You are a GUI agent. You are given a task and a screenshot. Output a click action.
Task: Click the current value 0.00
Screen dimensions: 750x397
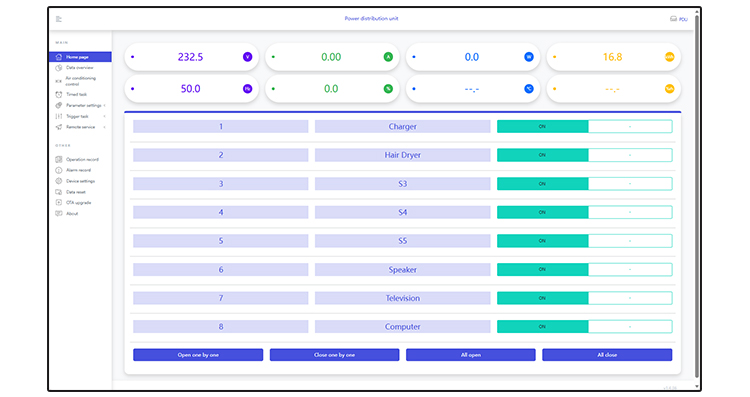coord(331,57)
